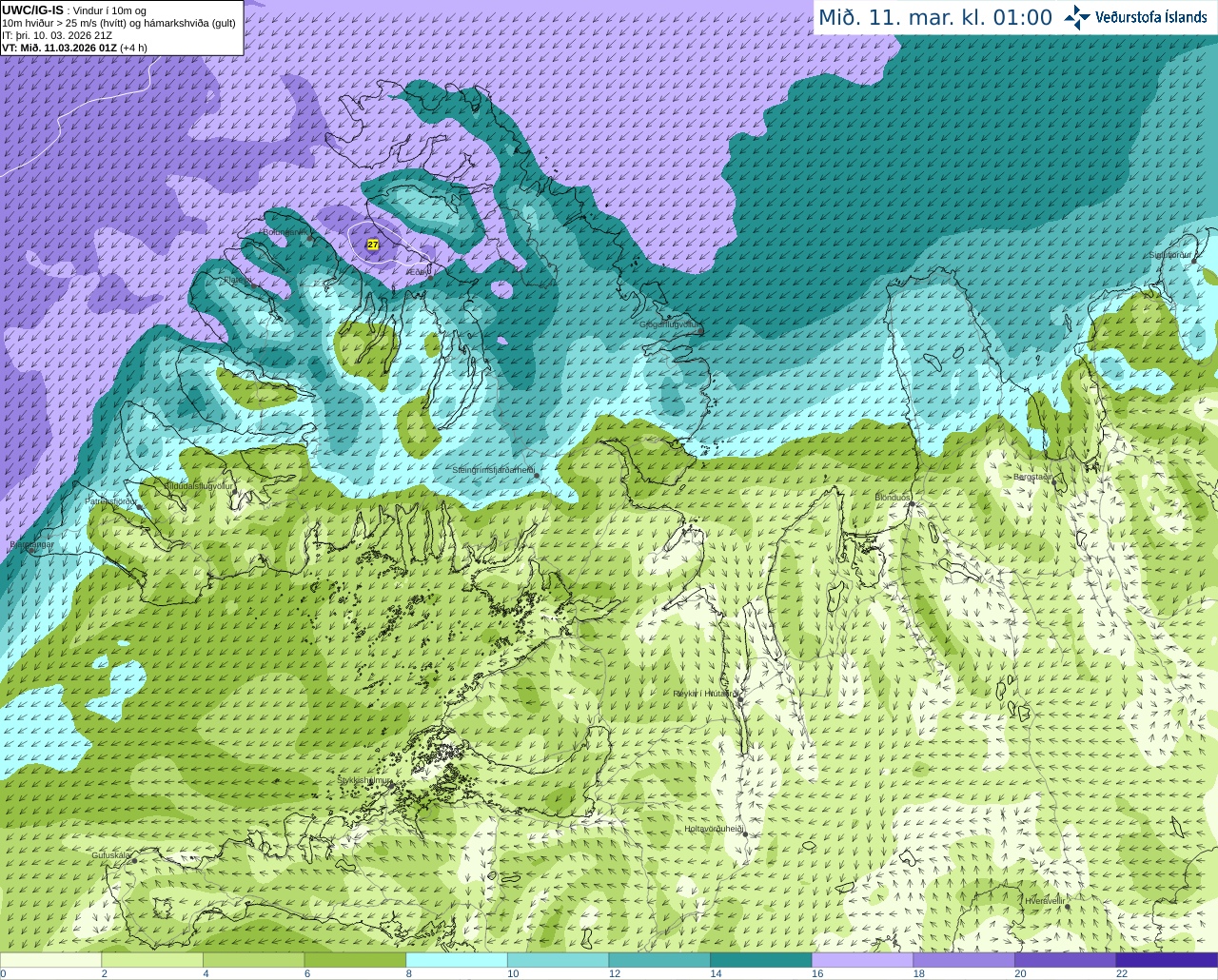Click the 'IT: þri. 10. 03. 2026 21Z' line

57,35
